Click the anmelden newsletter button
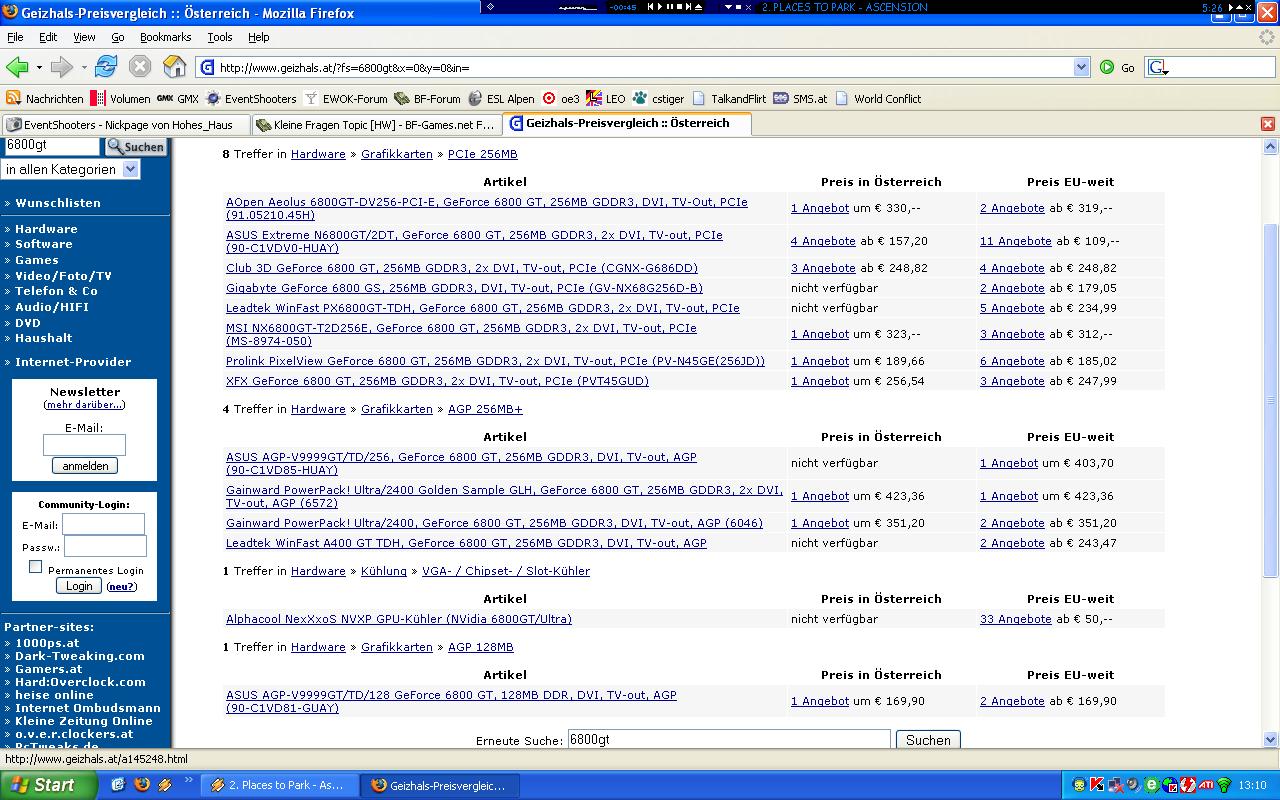Screen dimensions: 1280x800 85,466
